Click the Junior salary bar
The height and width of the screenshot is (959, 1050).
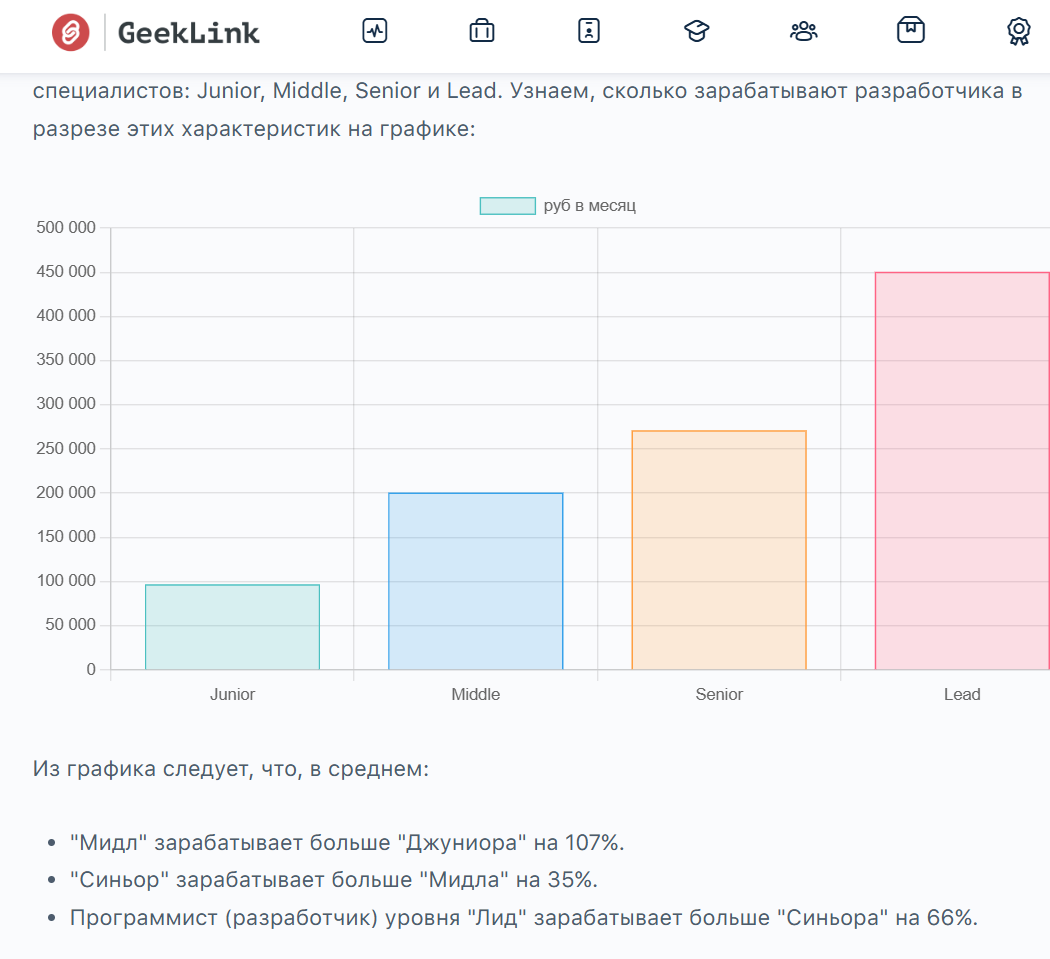(232, 627)
